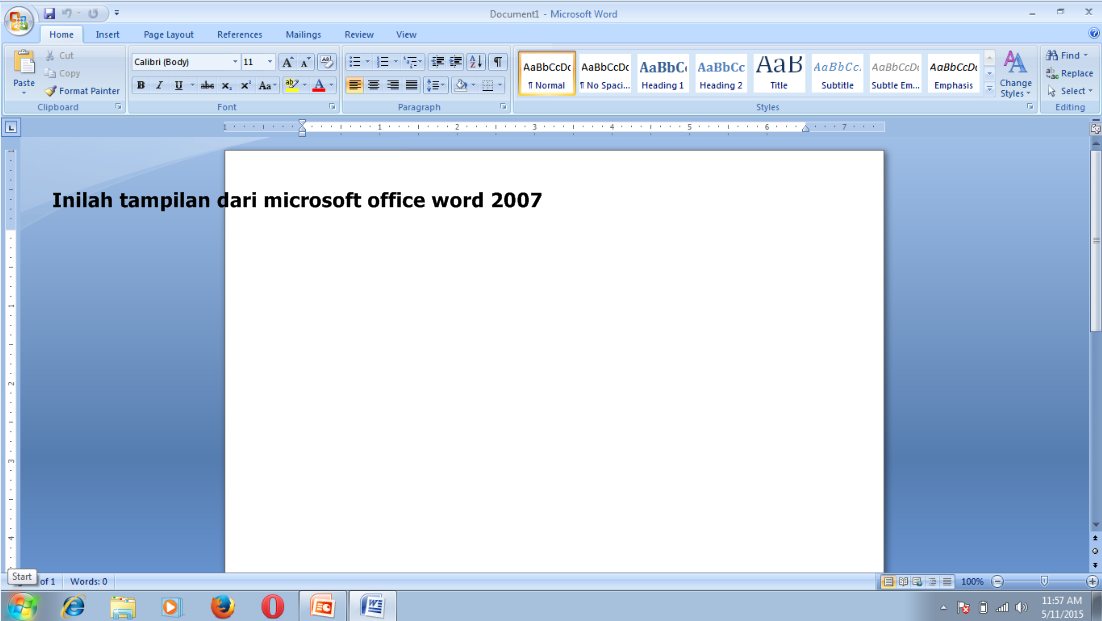Image resolution: width=1102 pixels, height=621 pixels.
Task: Apply text highlight color
Action: [x=292, y=85]
